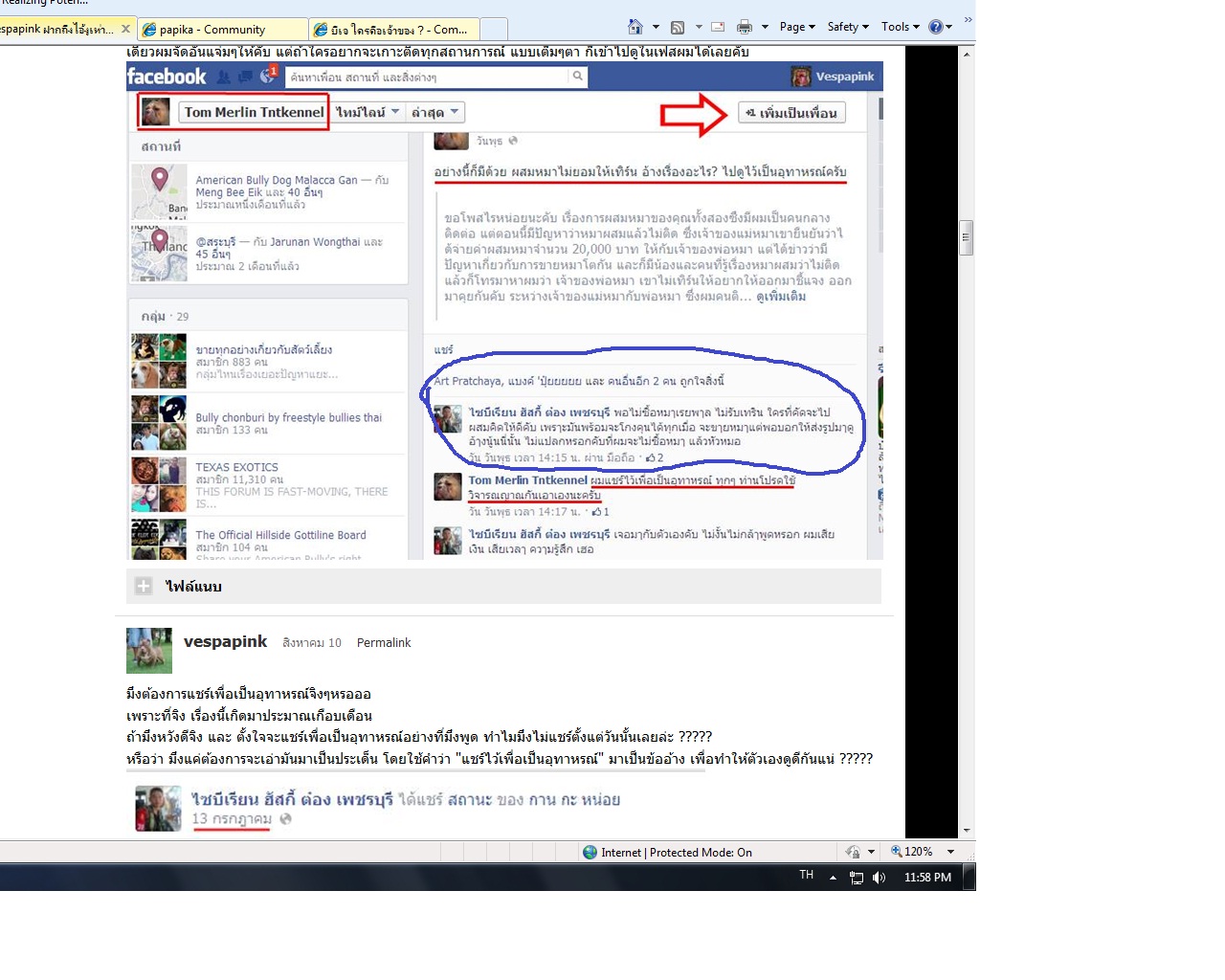Click the blue Help question mark icon
This screenshot has height=980, width=1225.
935,27
